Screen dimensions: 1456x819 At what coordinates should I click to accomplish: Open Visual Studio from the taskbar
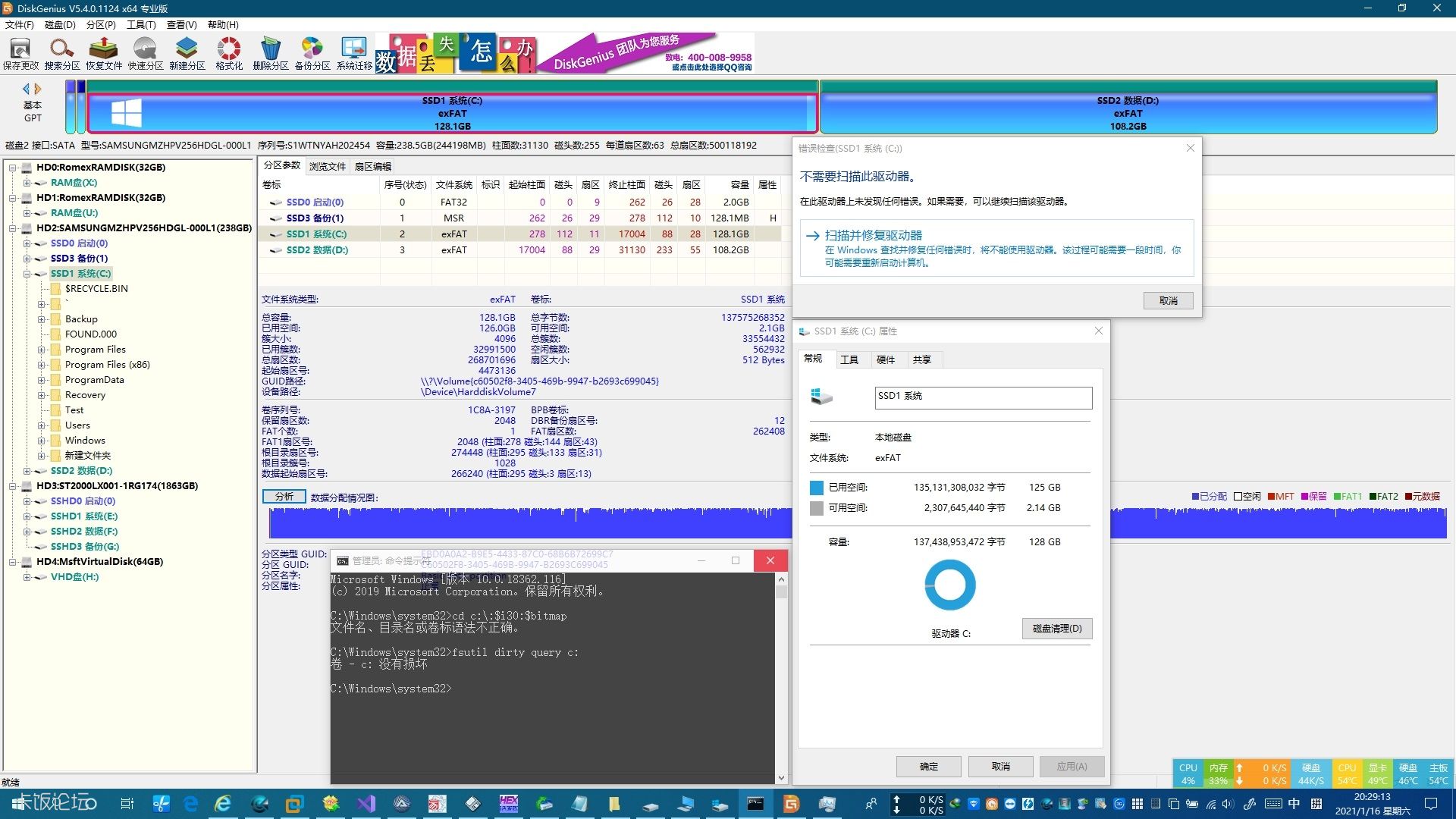tap(366, 804)
